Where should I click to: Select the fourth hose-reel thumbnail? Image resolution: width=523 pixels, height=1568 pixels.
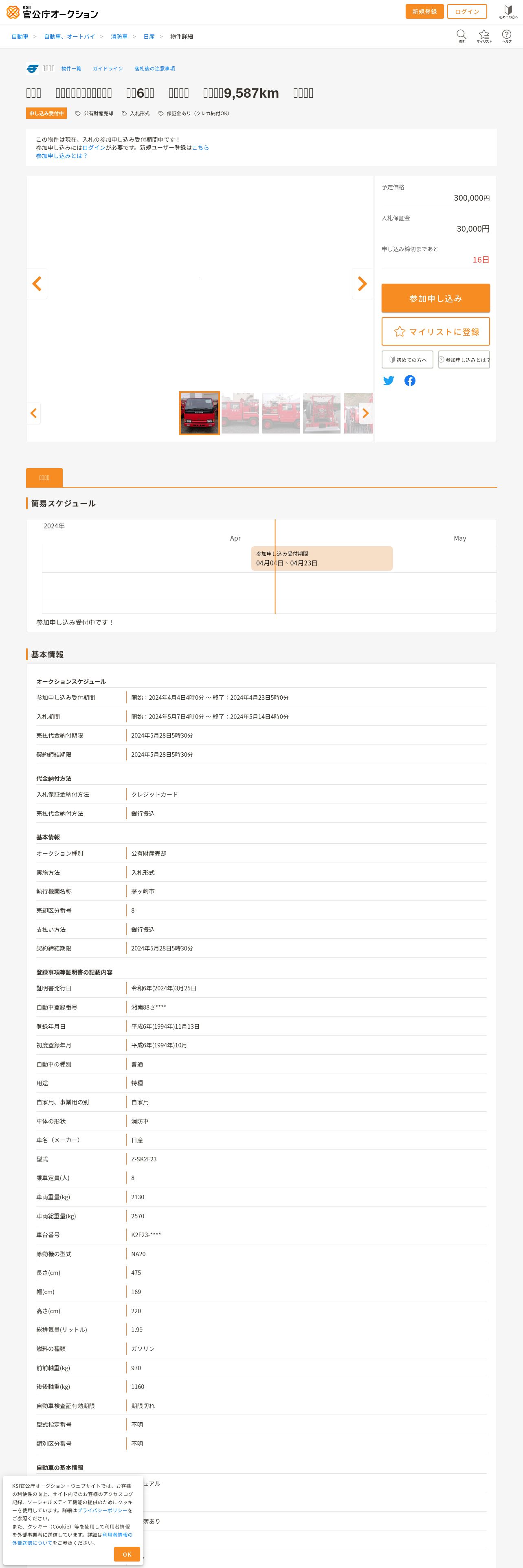[321, 413]
